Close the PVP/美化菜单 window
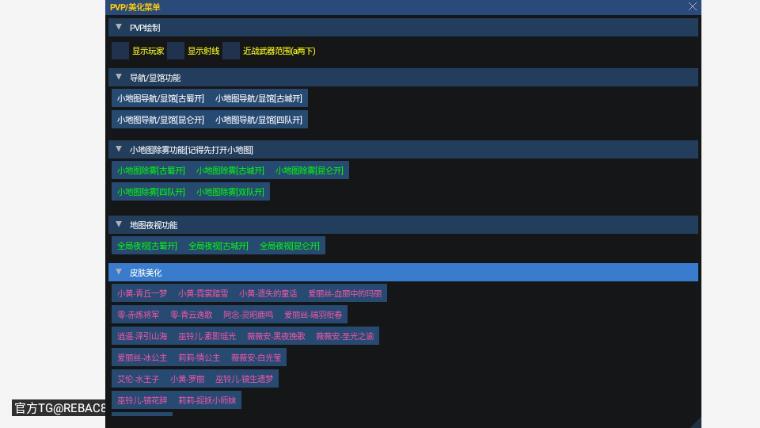 pos(692,6)
